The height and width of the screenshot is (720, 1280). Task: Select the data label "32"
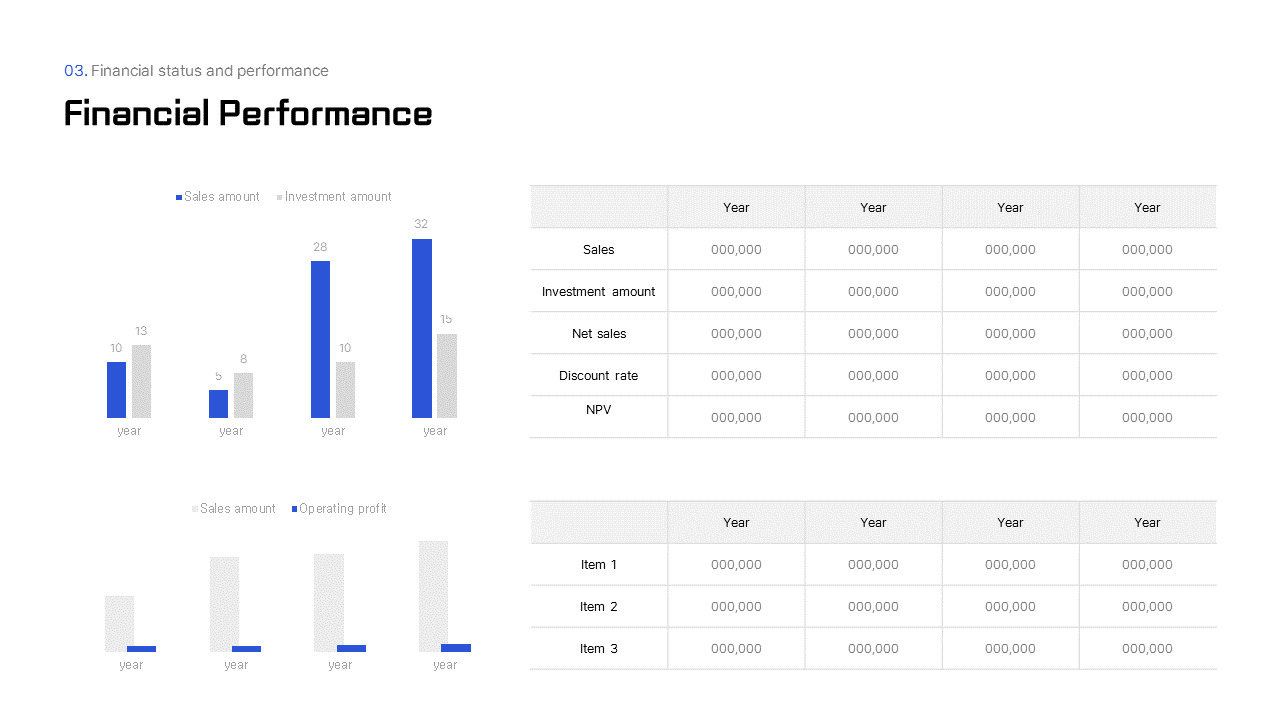tap(421, 224)
